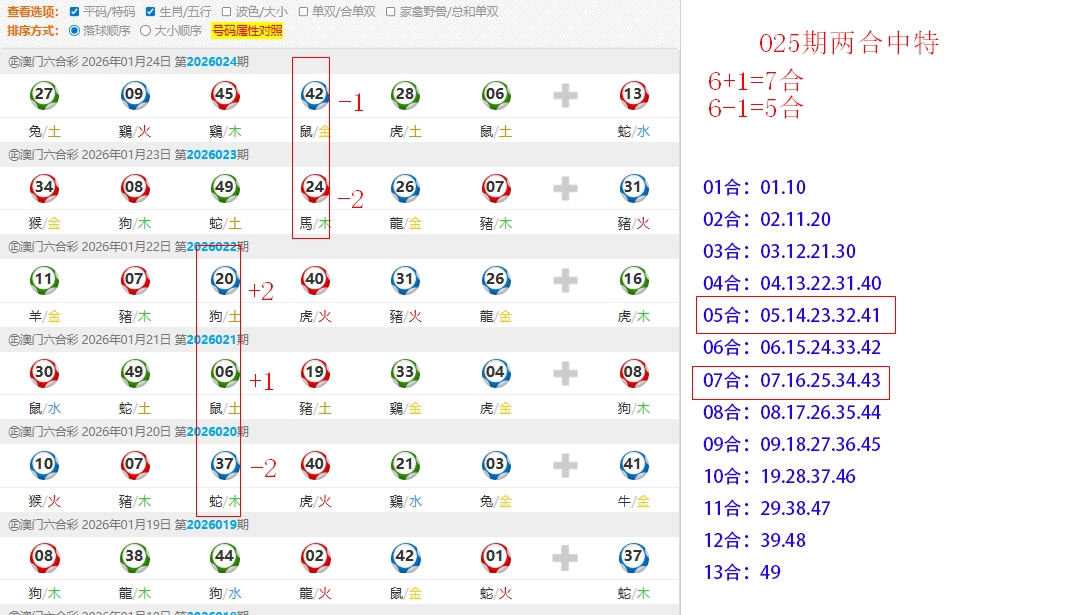
Task: Tick the 单双/合单双 checkbox
Action: 303,12
